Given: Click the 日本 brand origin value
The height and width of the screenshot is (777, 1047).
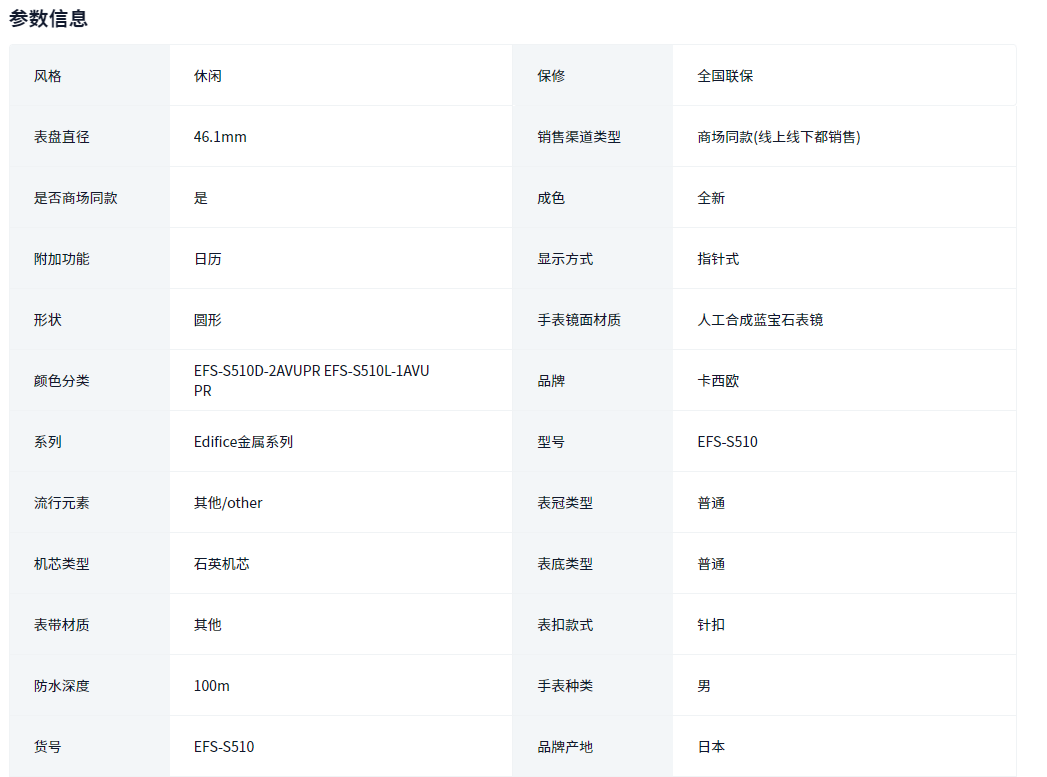Looking at the screenshot, I should [x=711, y=747].
